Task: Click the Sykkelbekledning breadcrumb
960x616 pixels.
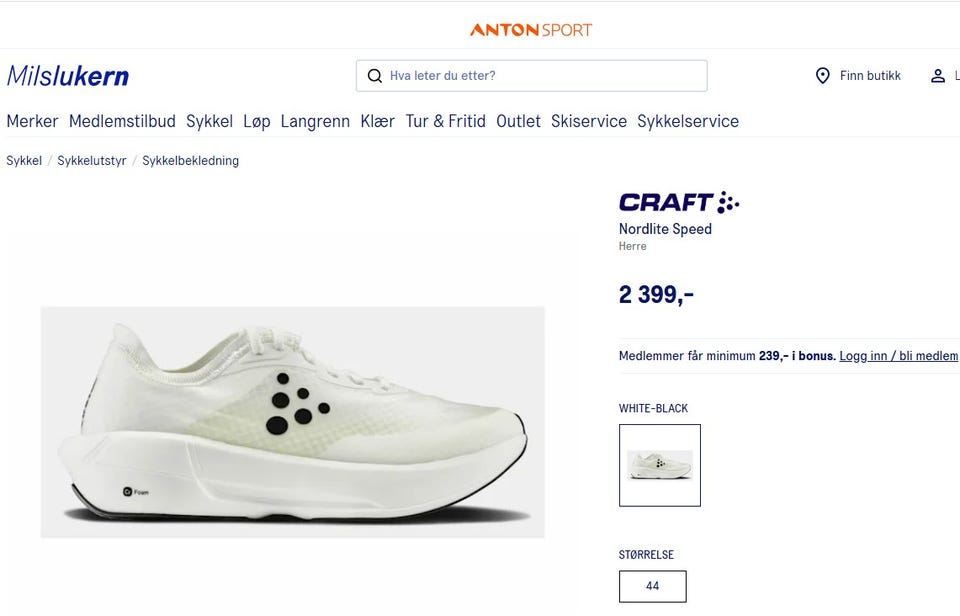Action: click(x=190, y=160)
